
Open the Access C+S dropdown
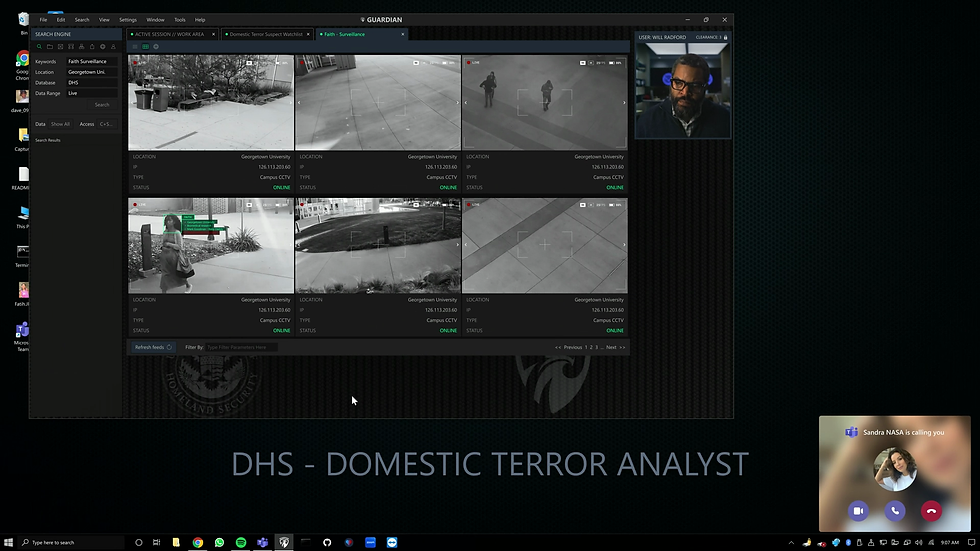[x=106, y=124]
